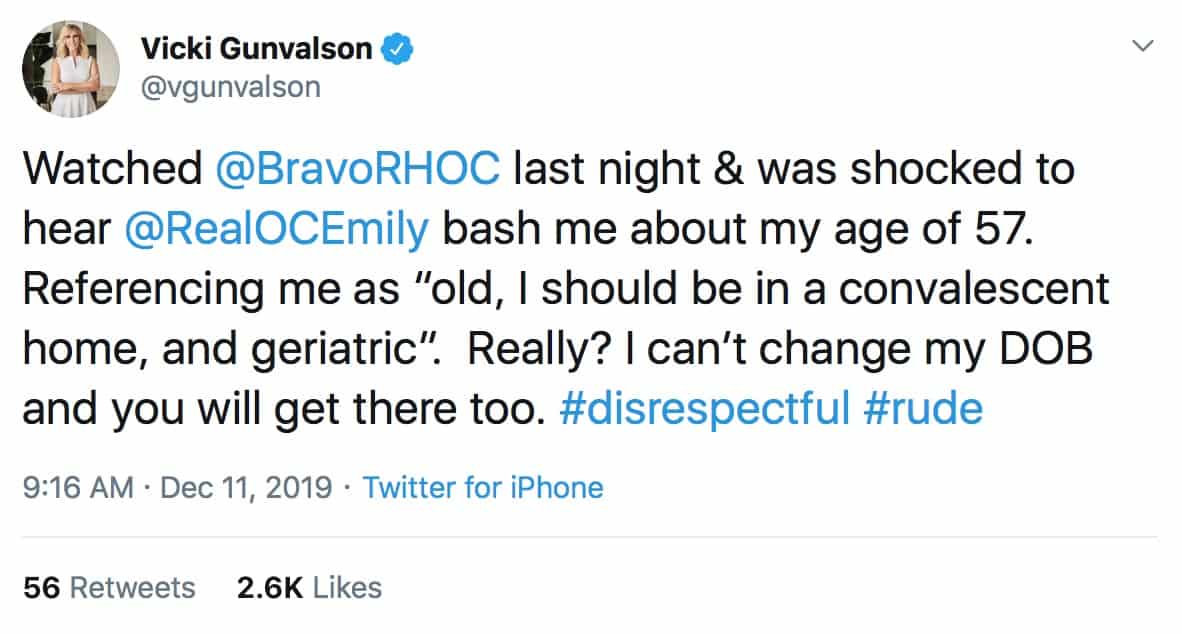1182x634 pixels.
Task: View the 2.6K Likes list
Action: tap(307, 588)
